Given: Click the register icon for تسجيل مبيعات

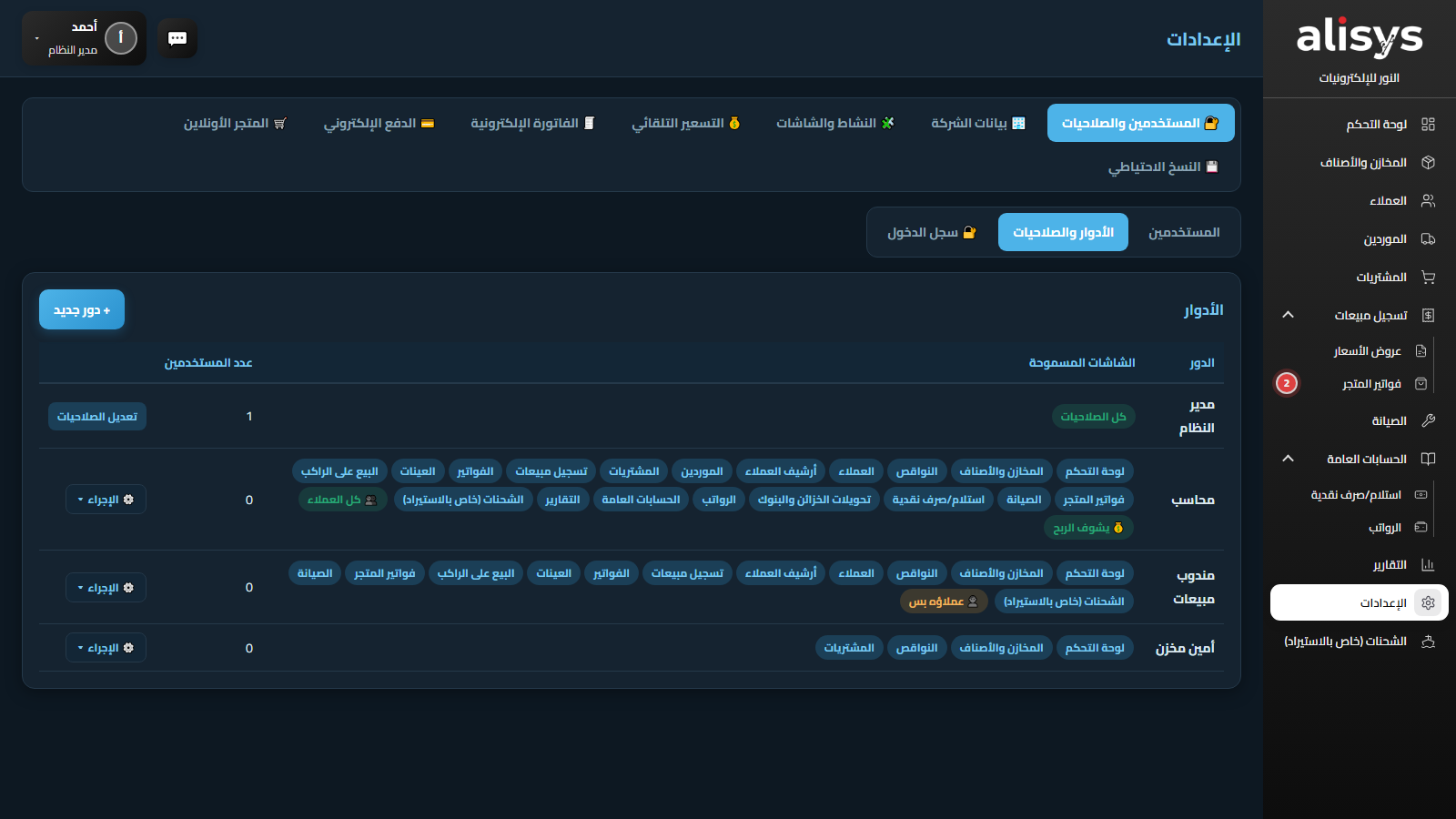Looking at the screenshot, I should 1428,315.
